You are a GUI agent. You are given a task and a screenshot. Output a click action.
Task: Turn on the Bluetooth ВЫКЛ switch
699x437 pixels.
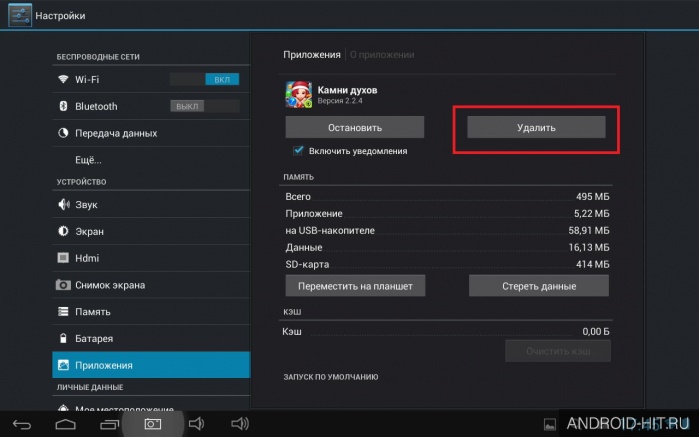(x=205, y=106)
